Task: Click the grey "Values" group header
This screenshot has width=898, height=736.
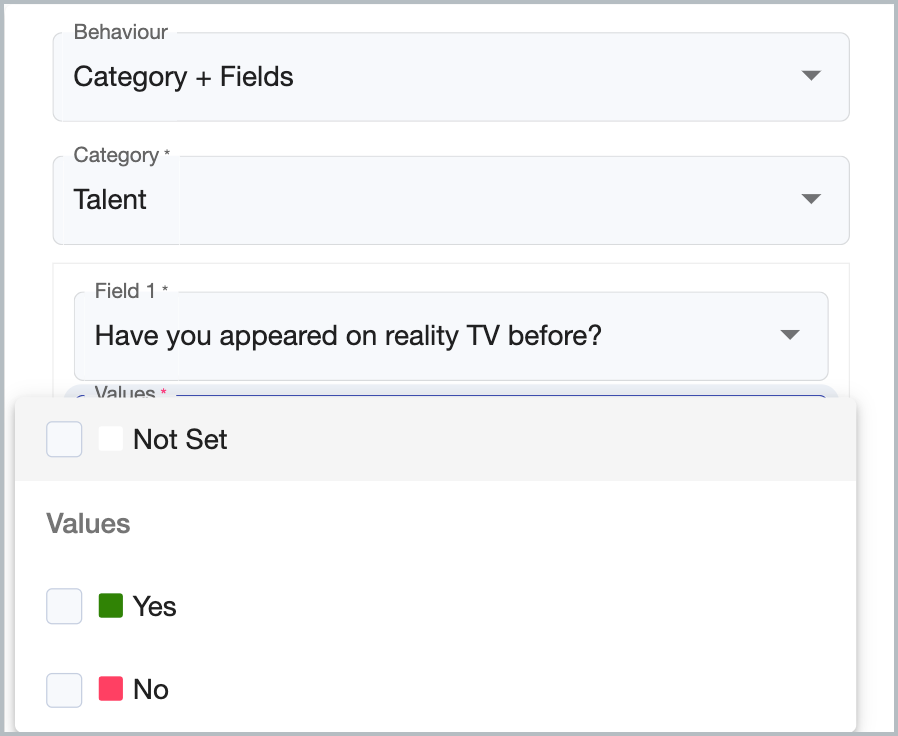Action: [x=88, y=524]
